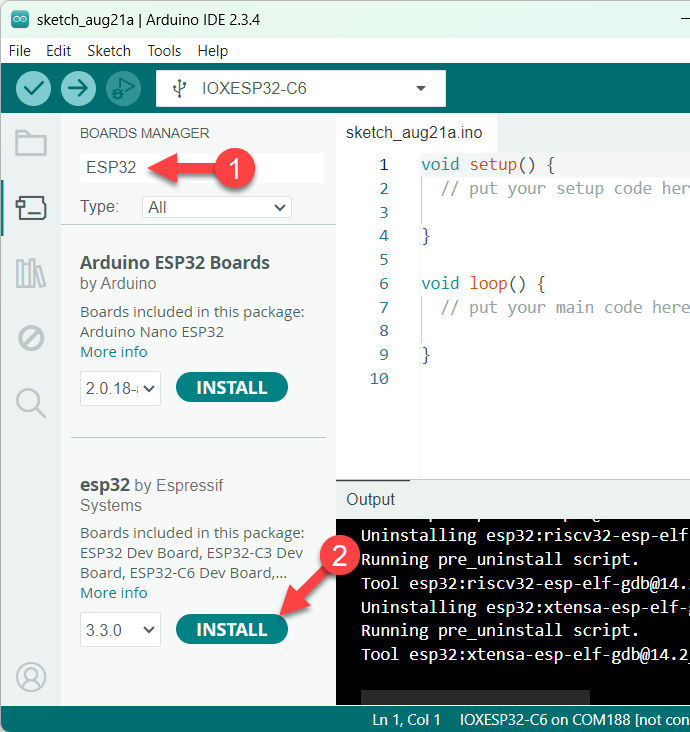Image resolution: width=690 pixels, height=732 pixels.
Task: Open the Library Manager books icon
Action: (31, 273)
